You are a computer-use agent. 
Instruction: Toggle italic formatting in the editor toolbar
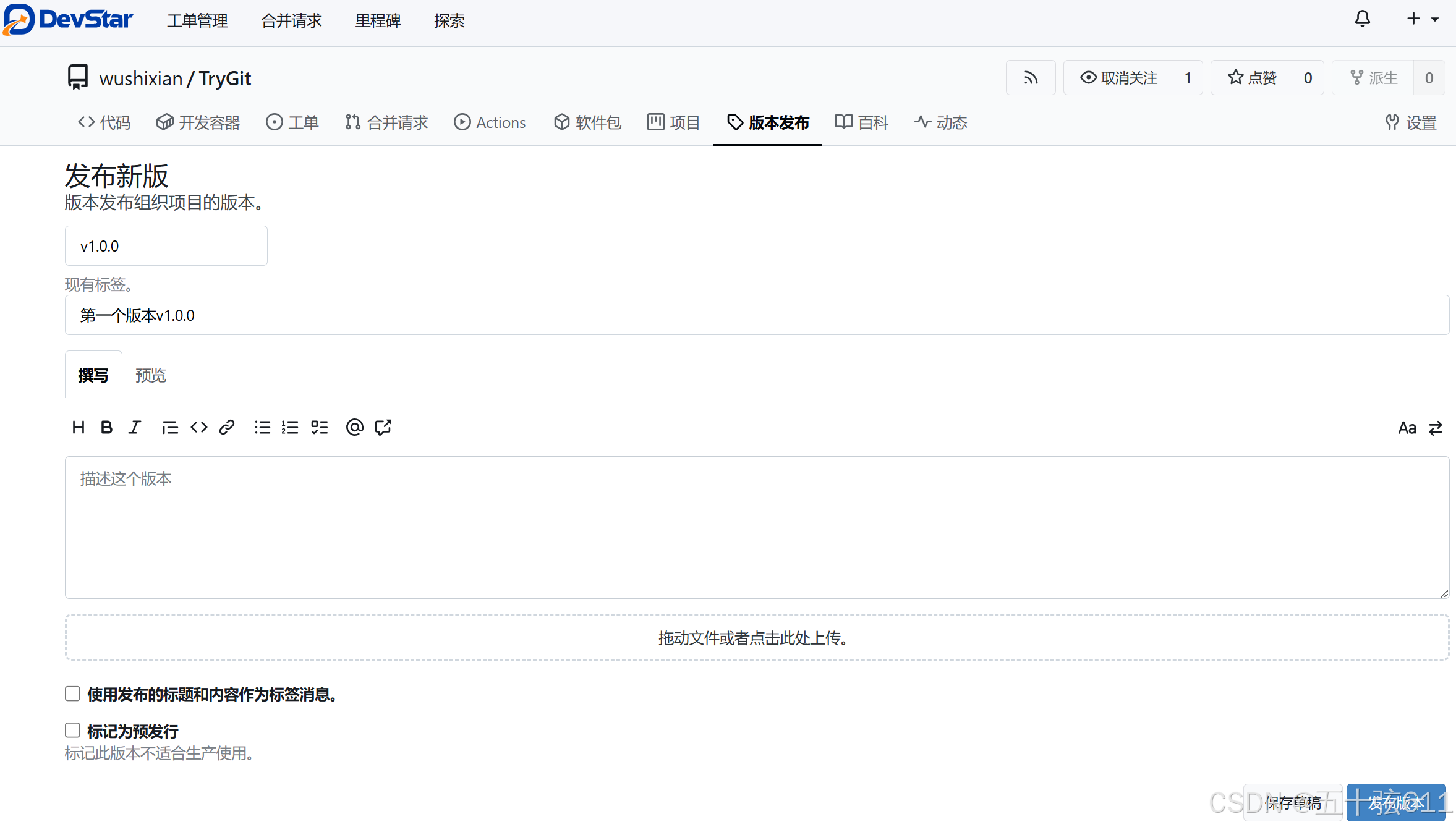coord(135,427)
